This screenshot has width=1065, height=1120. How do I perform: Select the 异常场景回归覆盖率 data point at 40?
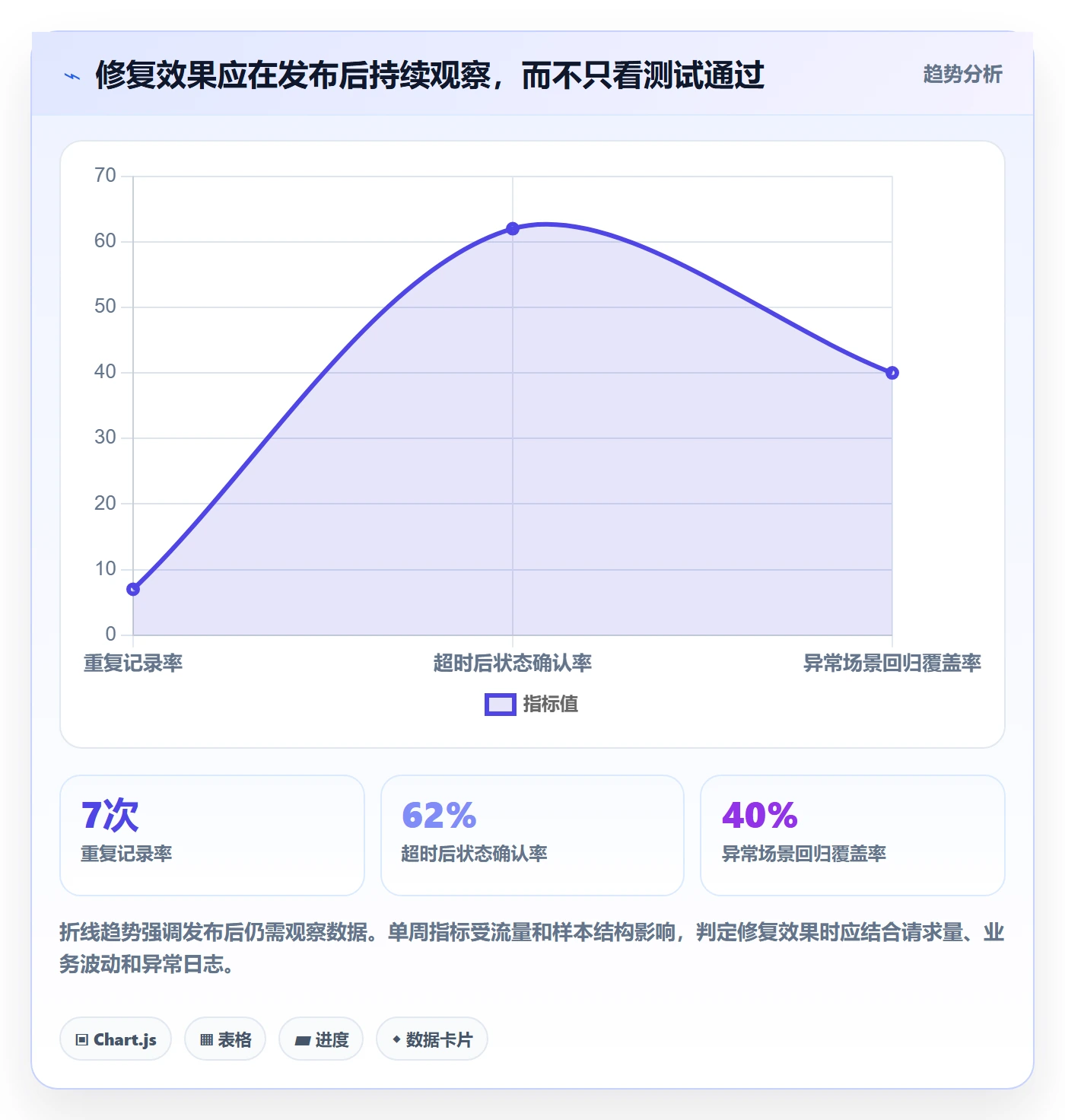click(892, 373)
